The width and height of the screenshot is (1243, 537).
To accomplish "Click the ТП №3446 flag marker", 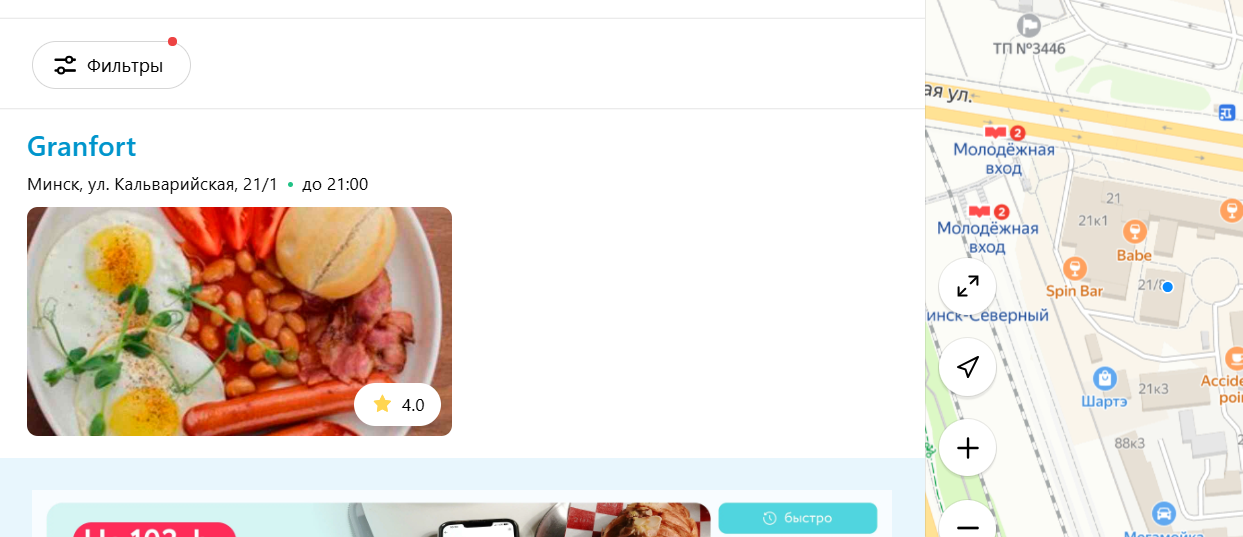I will pyautogui.click(x=1028, y=25).
